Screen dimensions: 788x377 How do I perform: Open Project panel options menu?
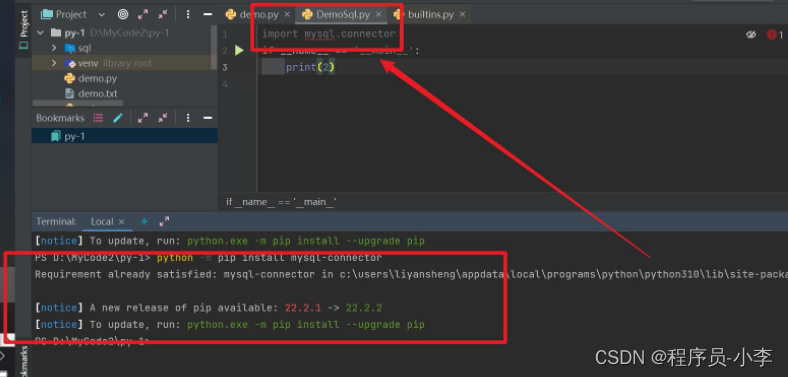(187, 15)
